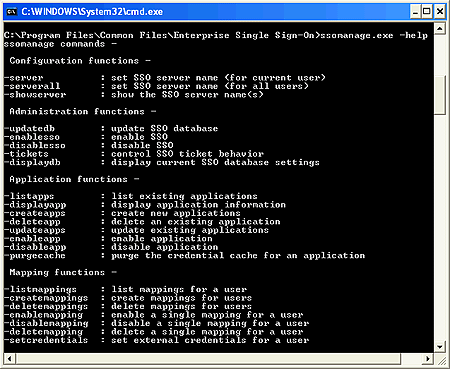Click the '-enablemapping' command text
This screenshot has width=450, height=369.
43,315
